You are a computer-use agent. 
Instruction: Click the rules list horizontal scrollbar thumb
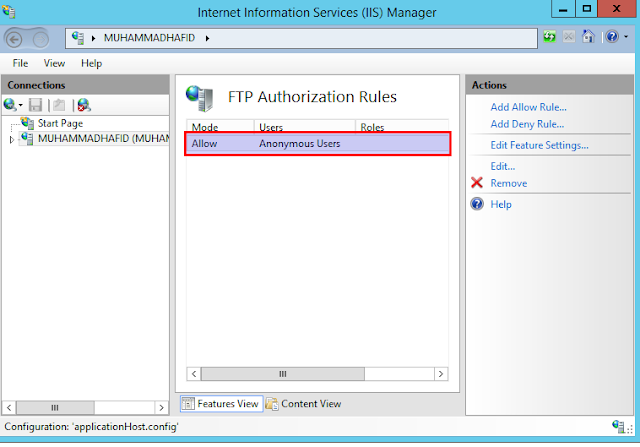pos(282,374)
